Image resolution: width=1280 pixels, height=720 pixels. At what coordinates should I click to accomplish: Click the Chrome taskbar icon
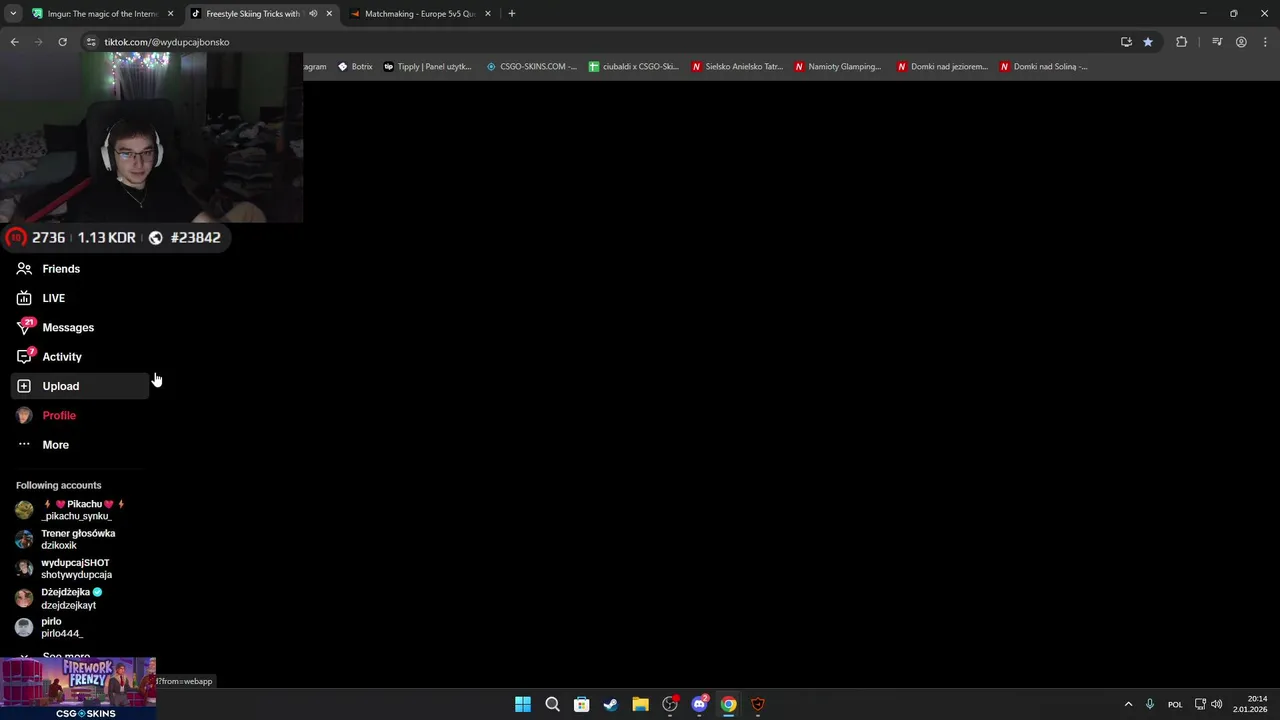point(729,704)
